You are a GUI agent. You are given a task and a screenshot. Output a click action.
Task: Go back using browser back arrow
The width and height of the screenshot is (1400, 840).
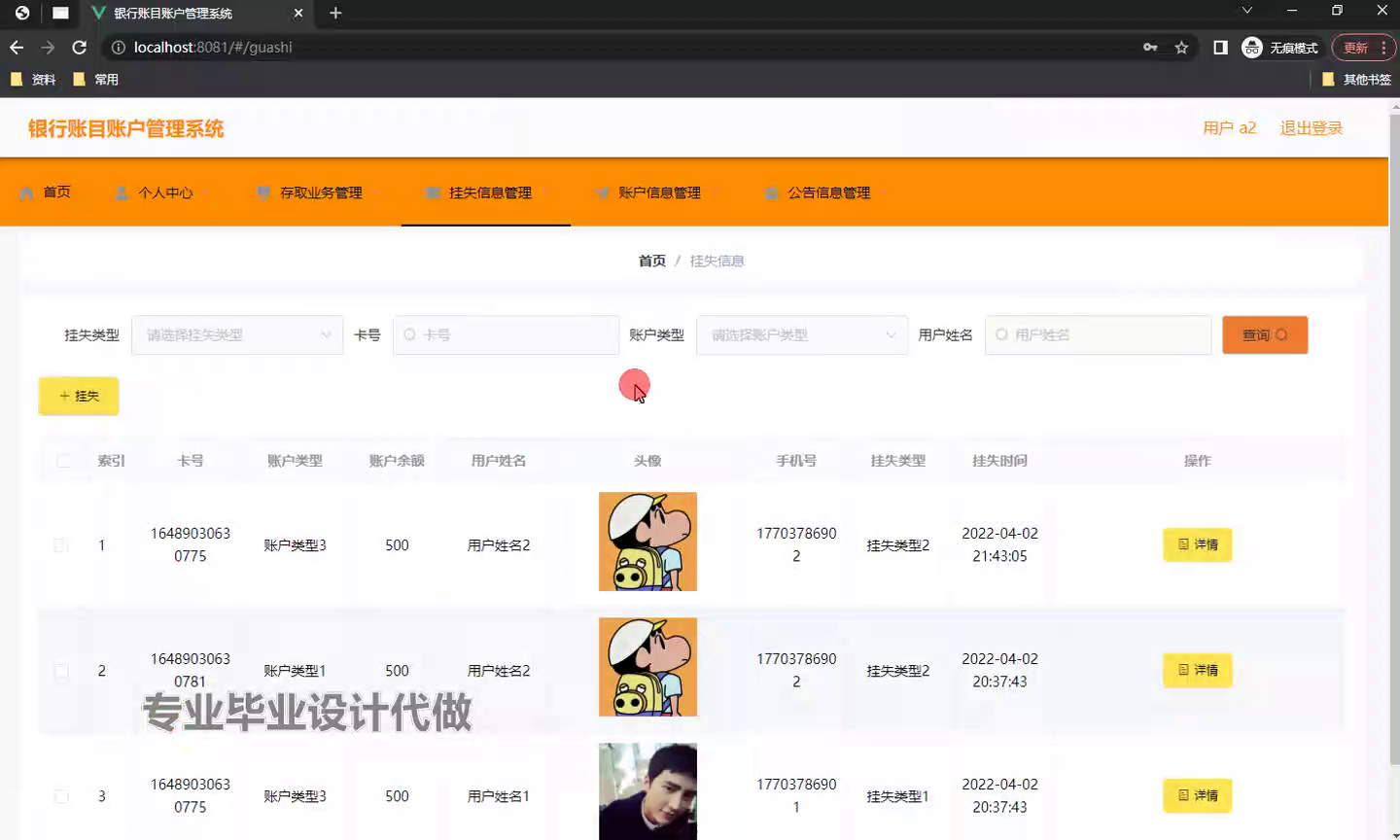tap(17, 48)
